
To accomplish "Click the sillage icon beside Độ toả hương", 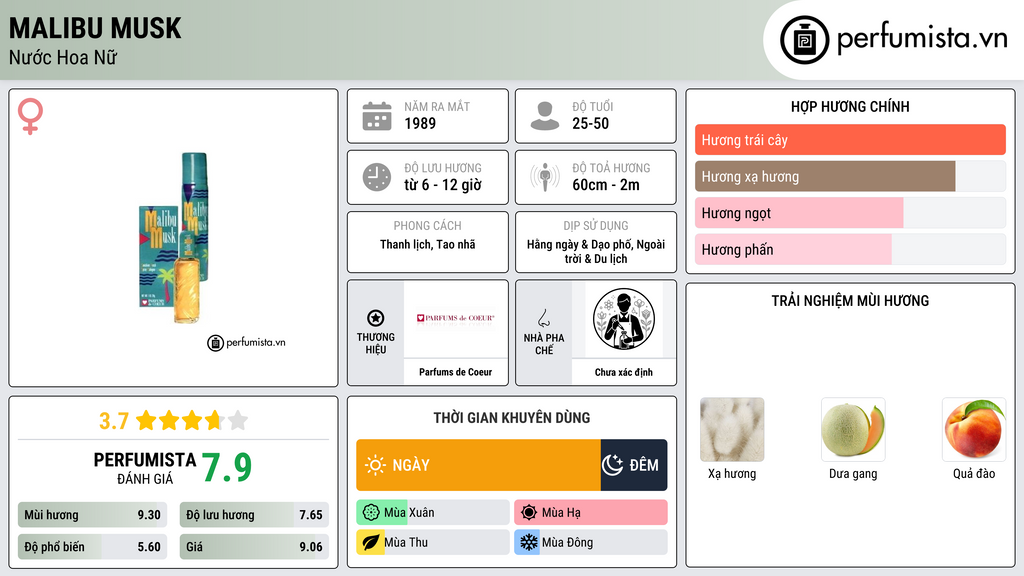I will [545, 177].
